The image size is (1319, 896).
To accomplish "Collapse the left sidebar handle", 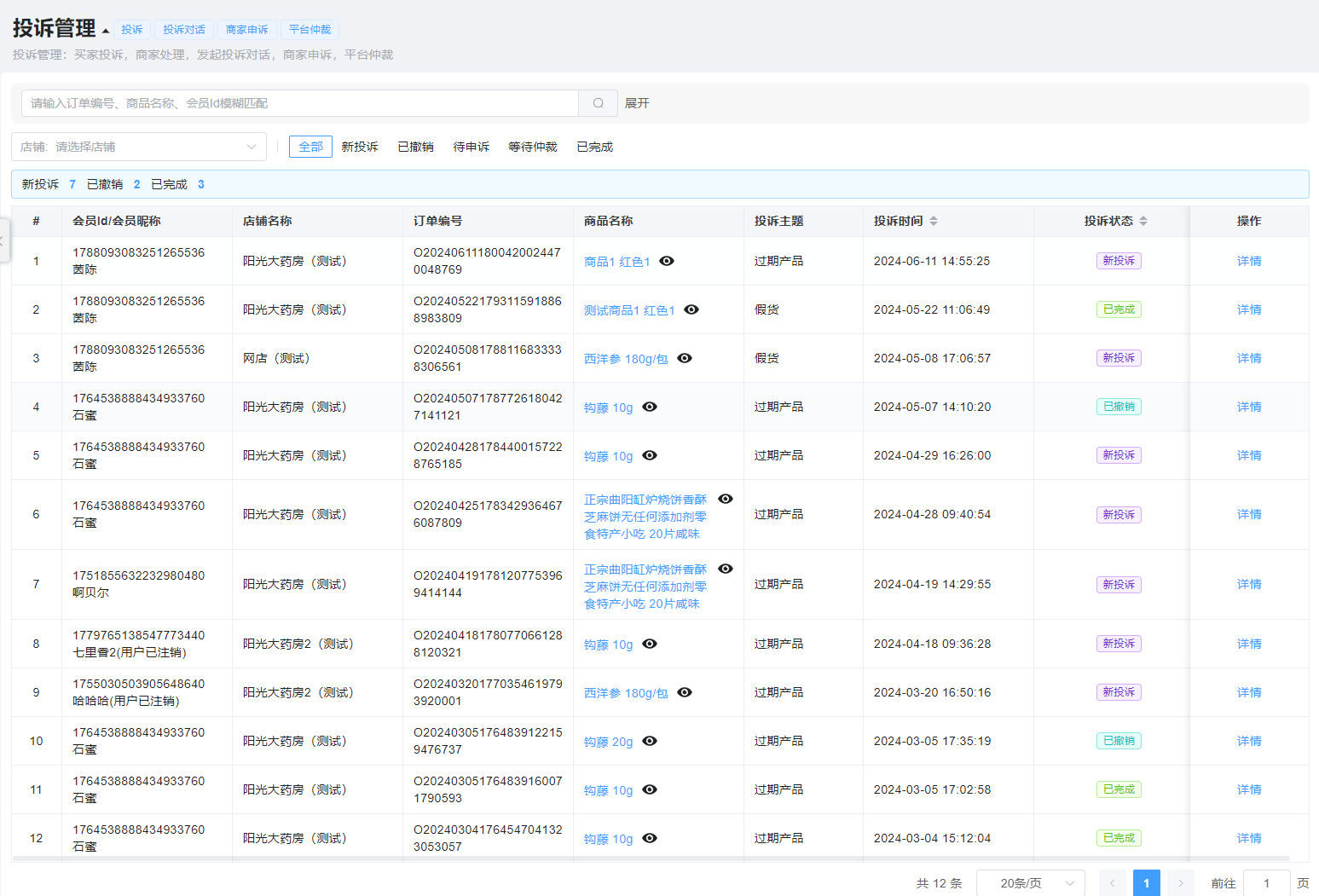I will pyautogui.click(x=3, y=241).
